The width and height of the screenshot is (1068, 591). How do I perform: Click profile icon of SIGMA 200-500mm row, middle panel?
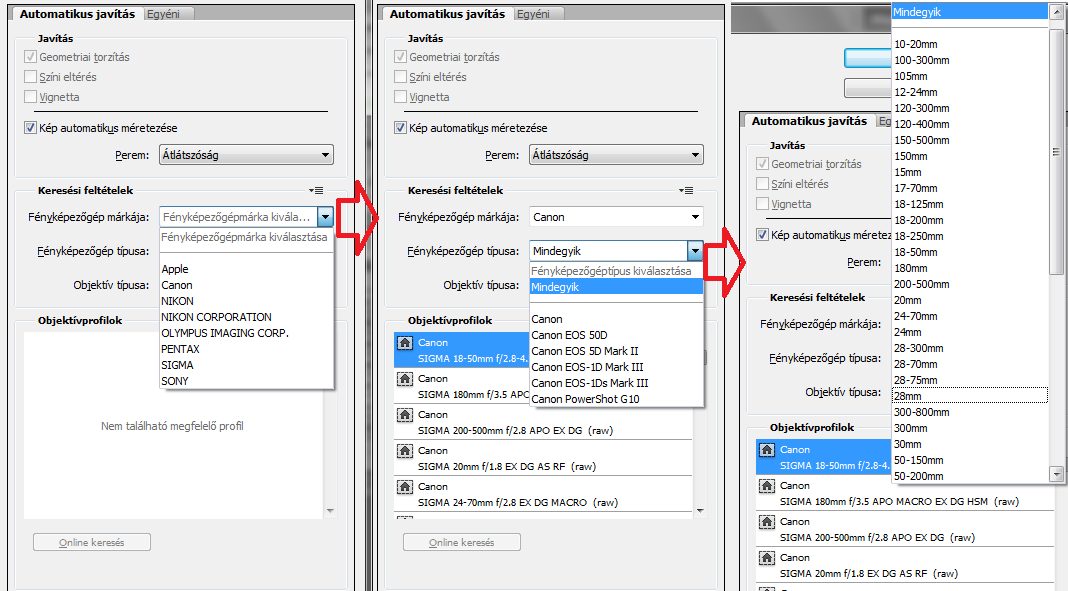(x=405, y=415)
